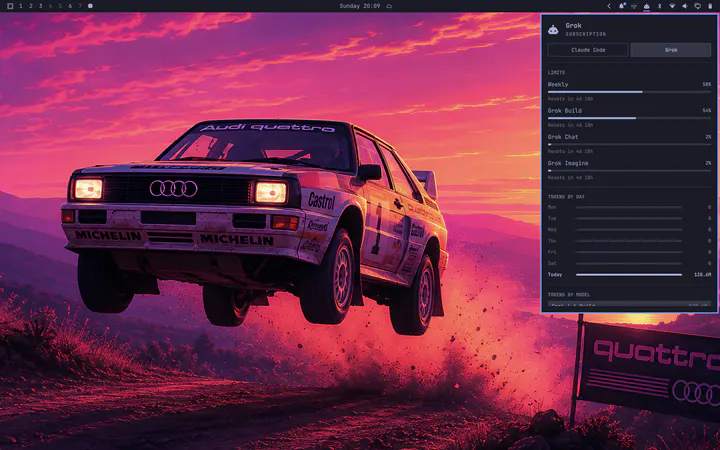Click the 'Sat' row in Tokens by Day
The width and height of the screenshot is (720, 450).
tap(629, 263)
